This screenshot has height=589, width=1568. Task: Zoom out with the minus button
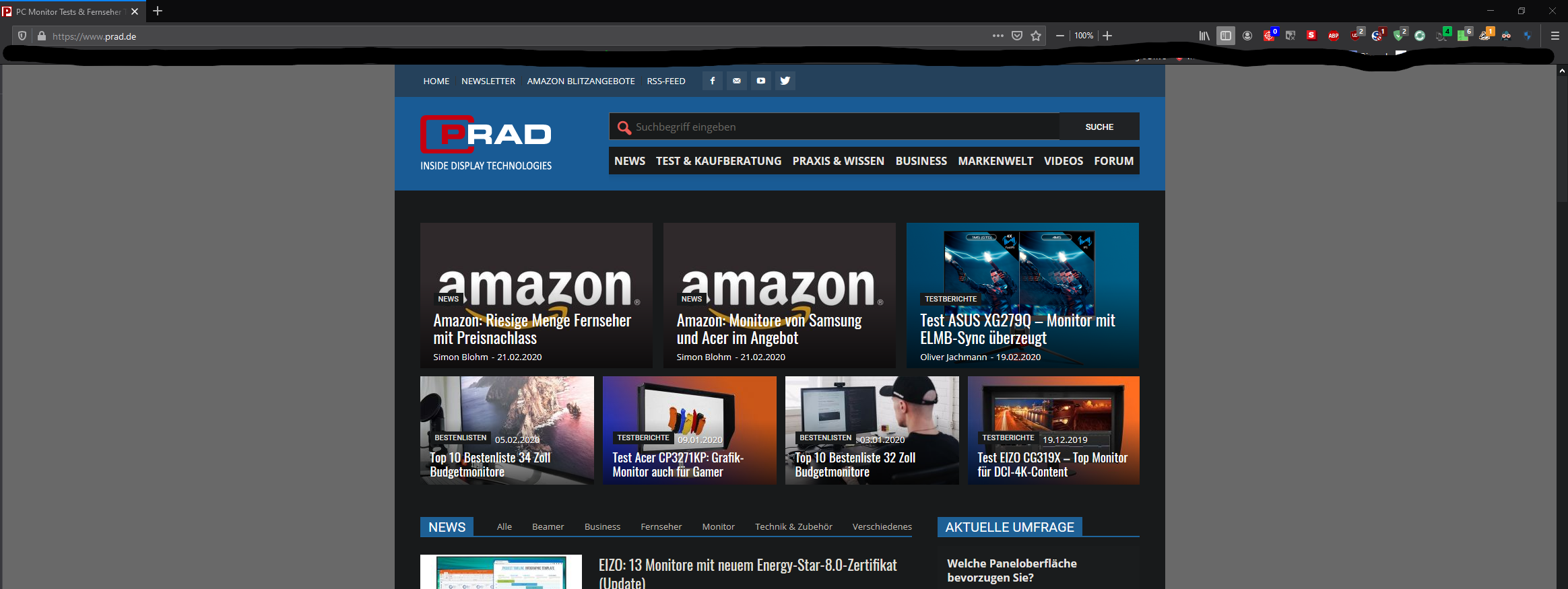point(1060,36)
